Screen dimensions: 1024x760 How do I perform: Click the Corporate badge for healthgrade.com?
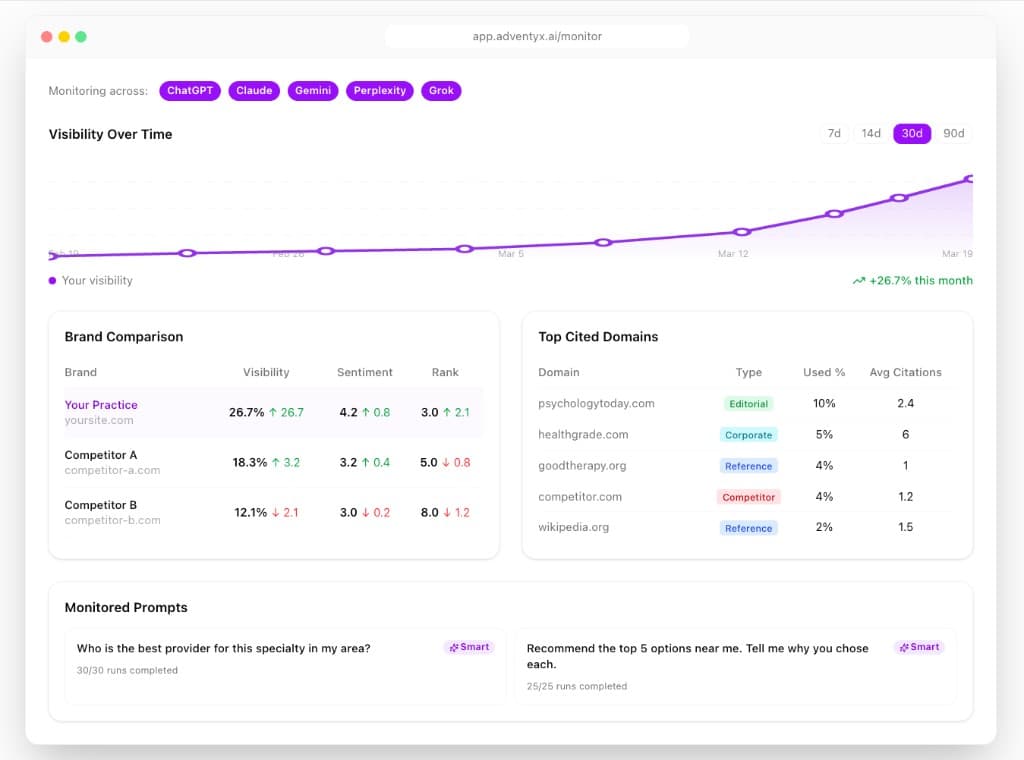[748, 434]
